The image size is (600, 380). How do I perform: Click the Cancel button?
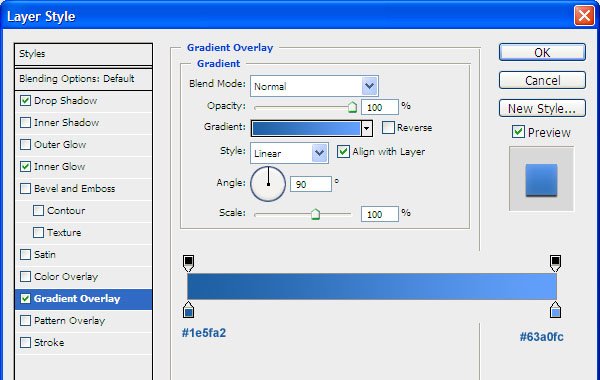tap(542, 80)
